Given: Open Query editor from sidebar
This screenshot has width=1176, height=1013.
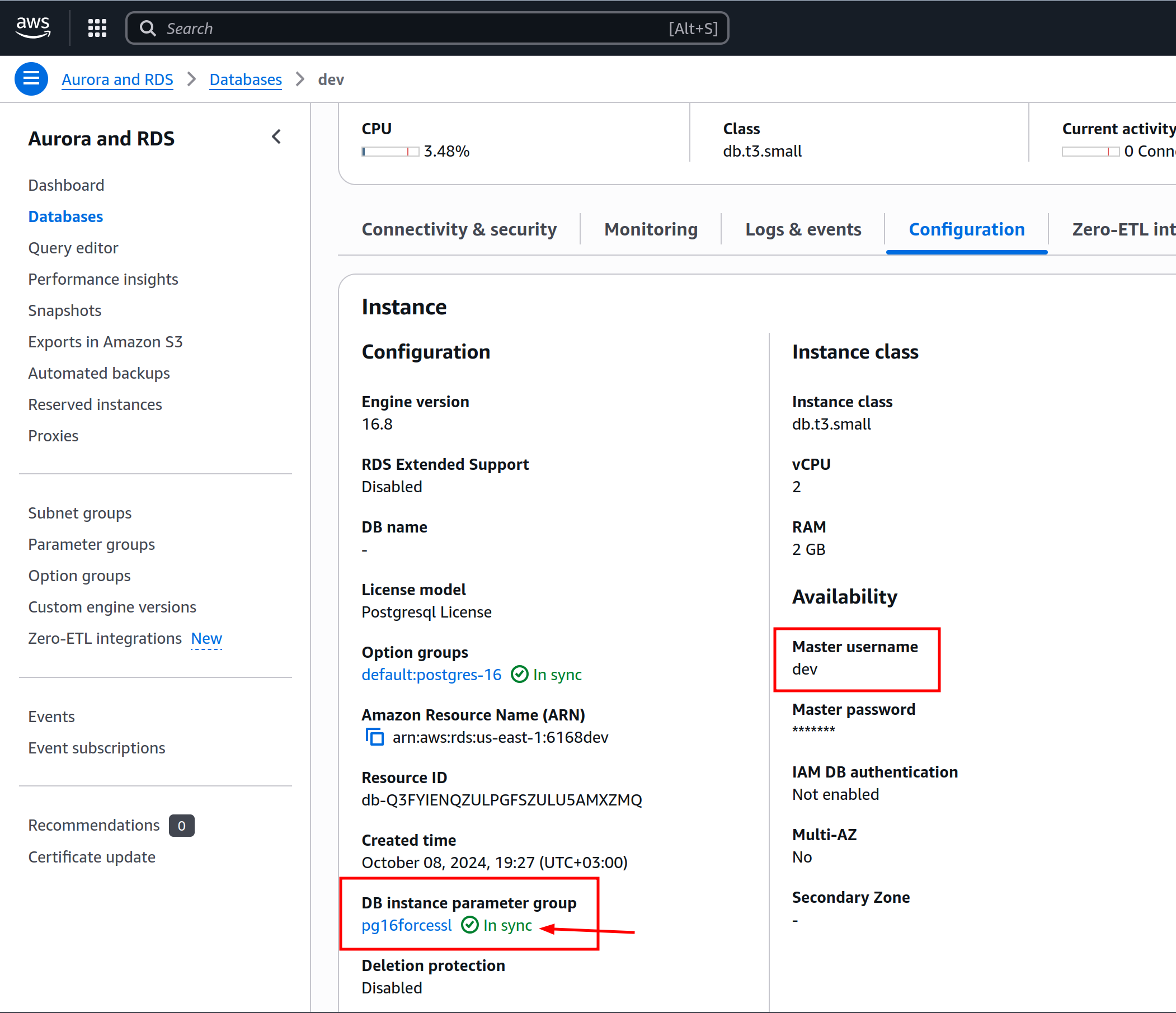Looking at the screenshot, I should point(73,247).
